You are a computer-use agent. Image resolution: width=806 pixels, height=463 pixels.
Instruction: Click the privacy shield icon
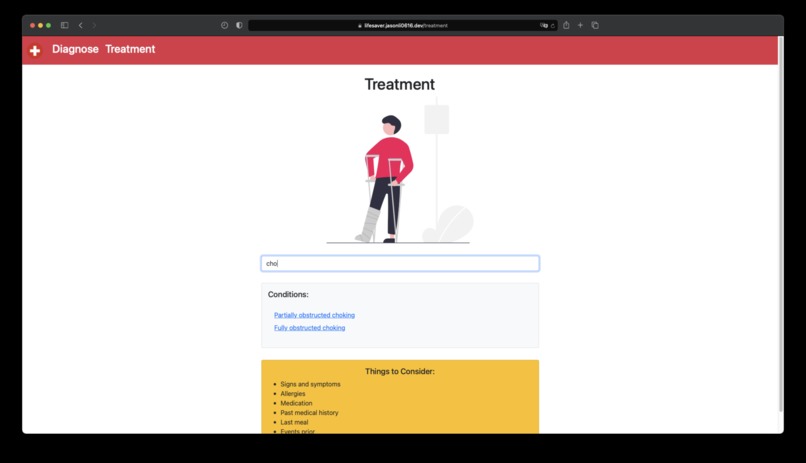click(239, 25)
